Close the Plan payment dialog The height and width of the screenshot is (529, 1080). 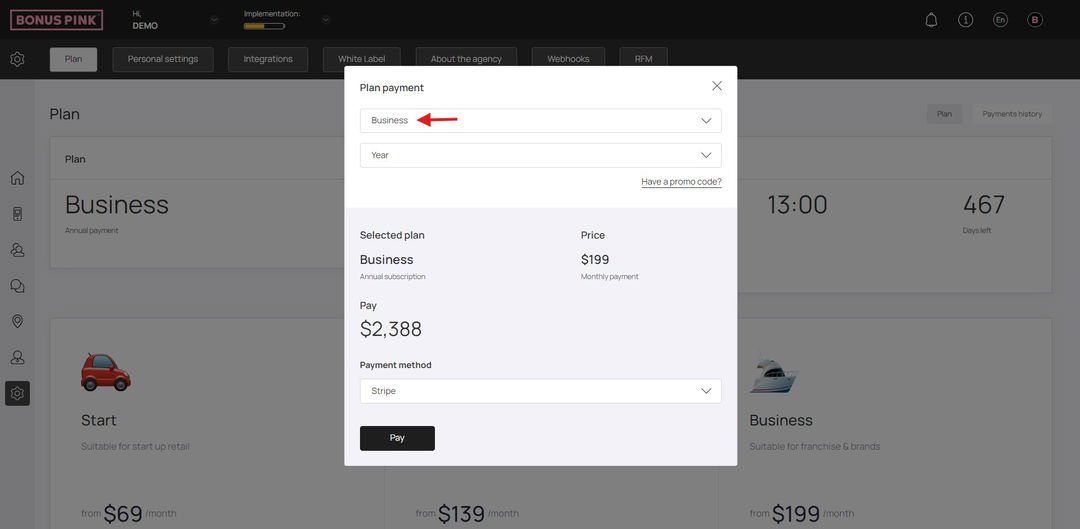(716, 86)
